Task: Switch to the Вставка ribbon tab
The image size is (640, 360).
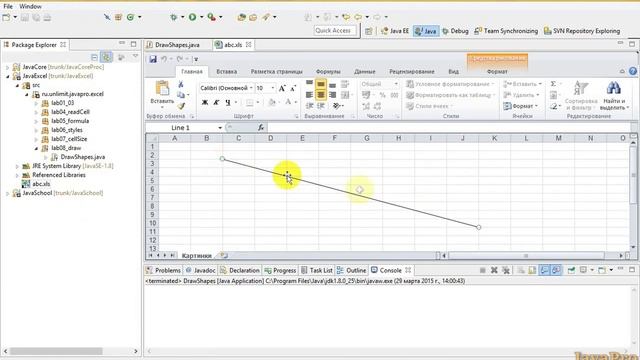Action: [x=227, y=71]
